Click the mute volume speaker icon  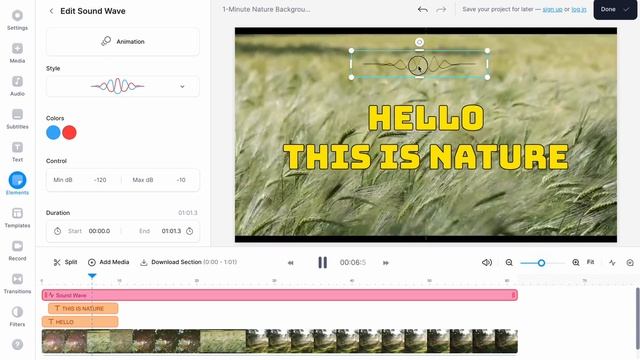point(487,262)
